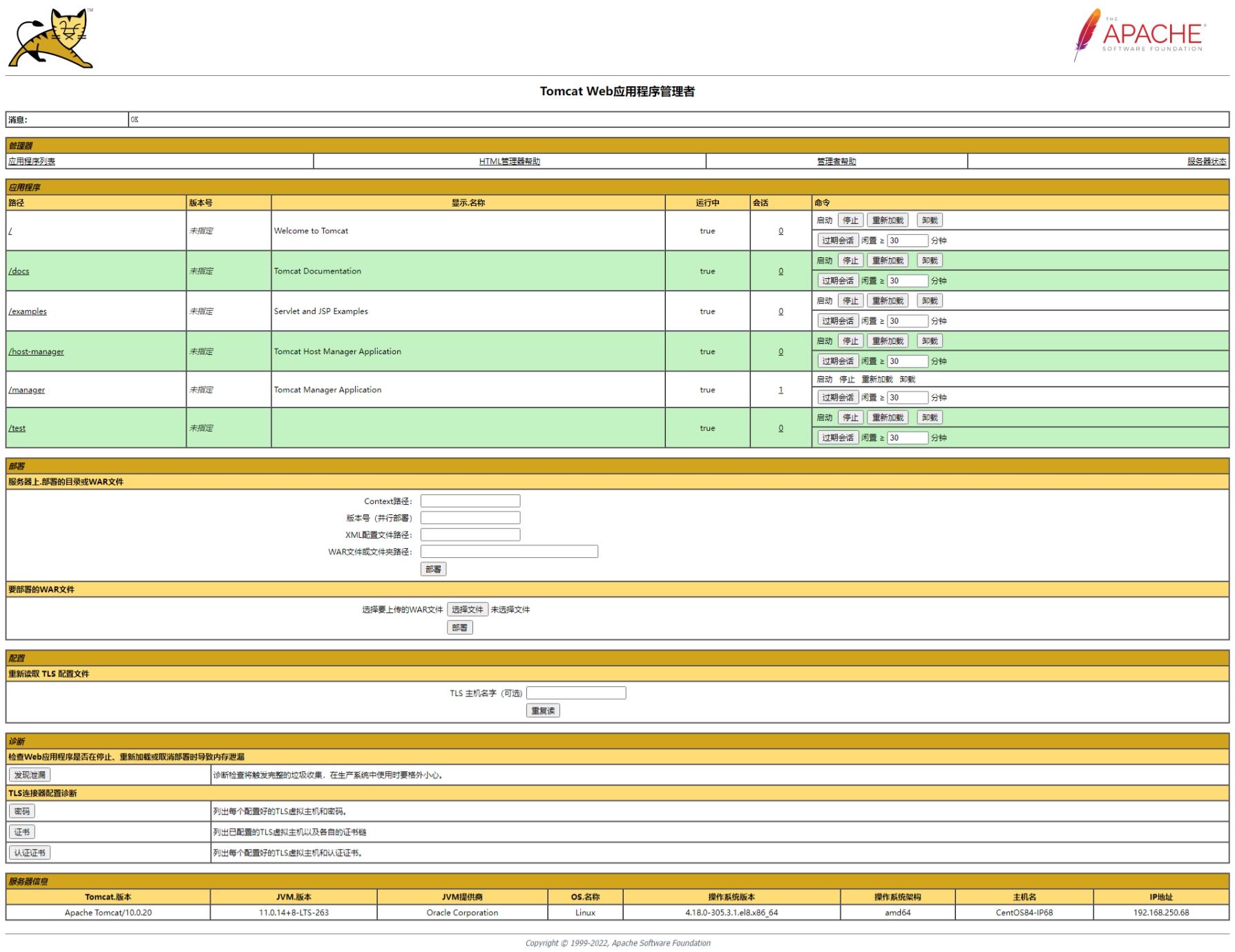Open the /examples application link
Viewport: 1235px width, 952px height.
point(28,311)
